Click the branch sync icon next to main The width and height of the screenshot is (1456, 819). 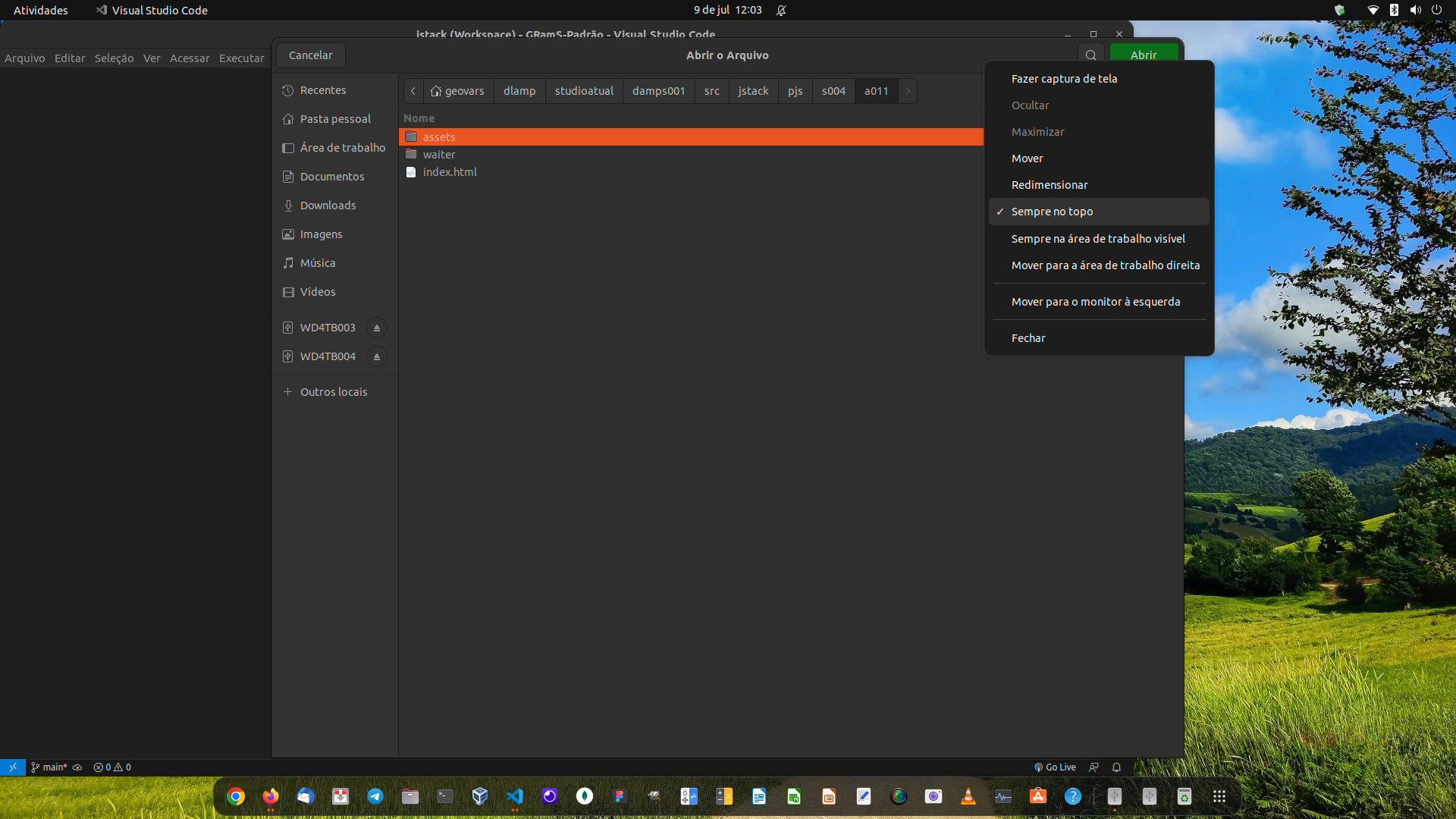(x=77, y=767)
